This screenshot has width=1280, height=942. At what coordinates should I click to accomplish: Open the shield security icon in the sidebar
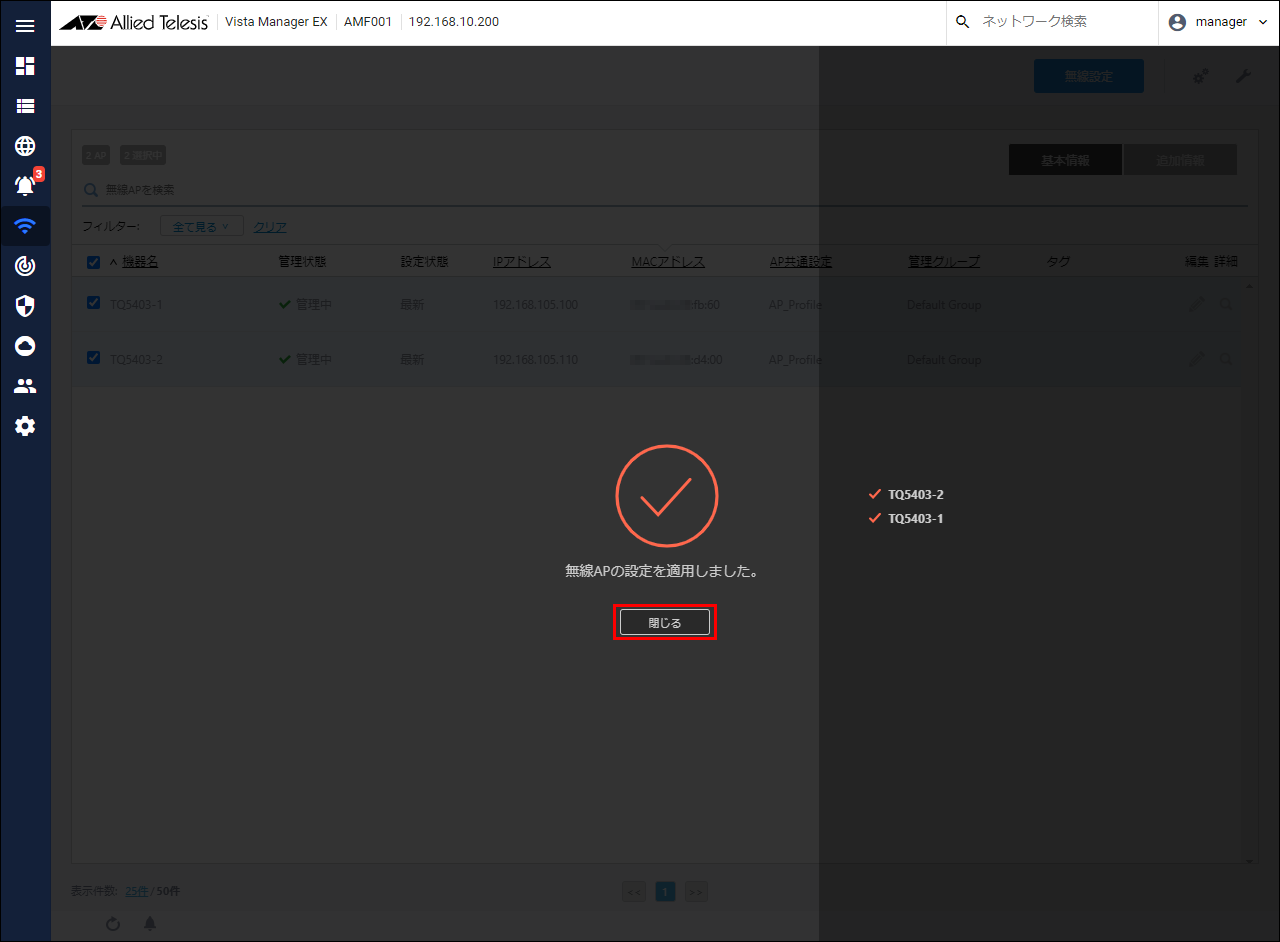tap(25, 306)
